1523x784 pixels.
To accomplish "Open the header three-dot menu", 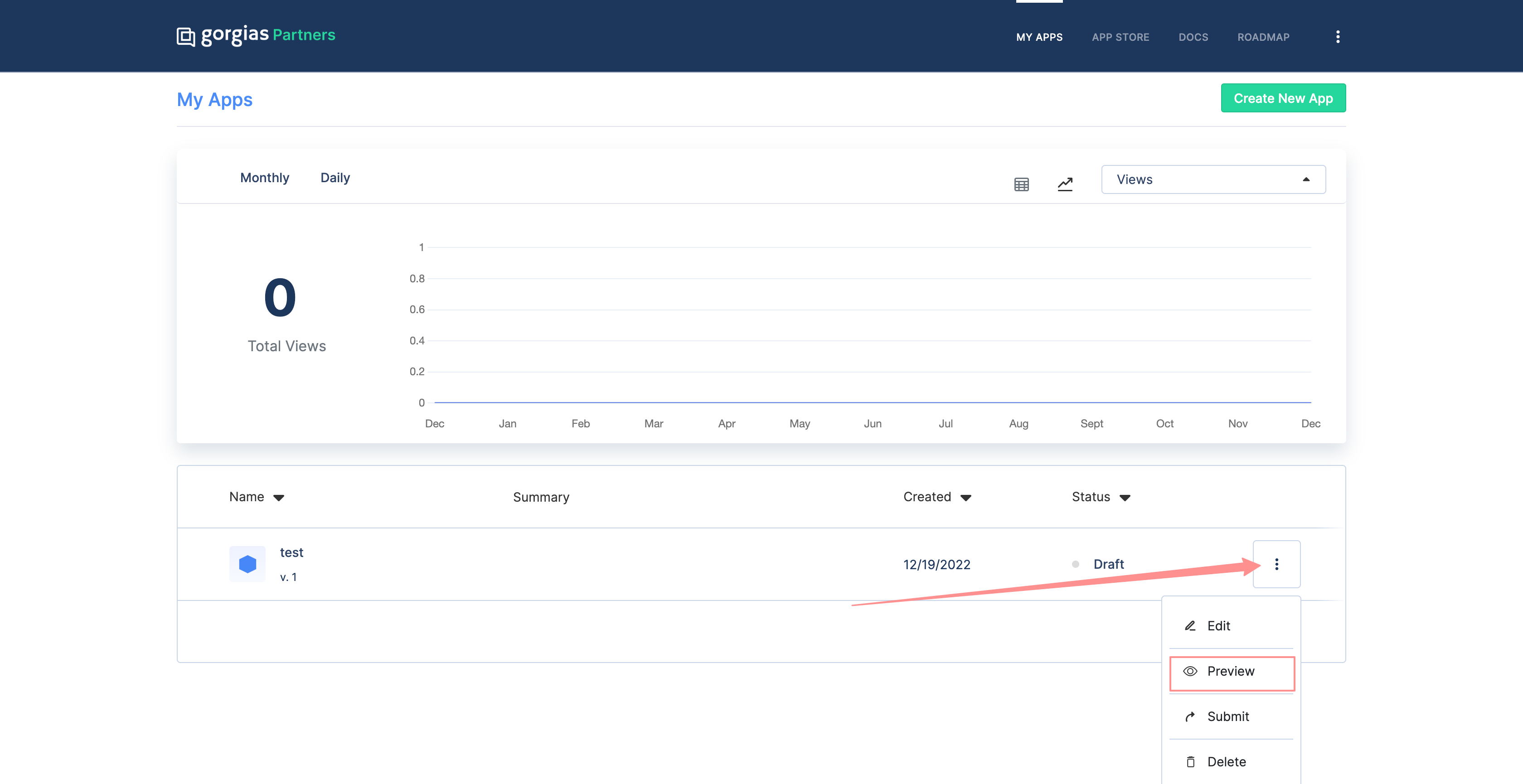I will tap(1338, 37).
